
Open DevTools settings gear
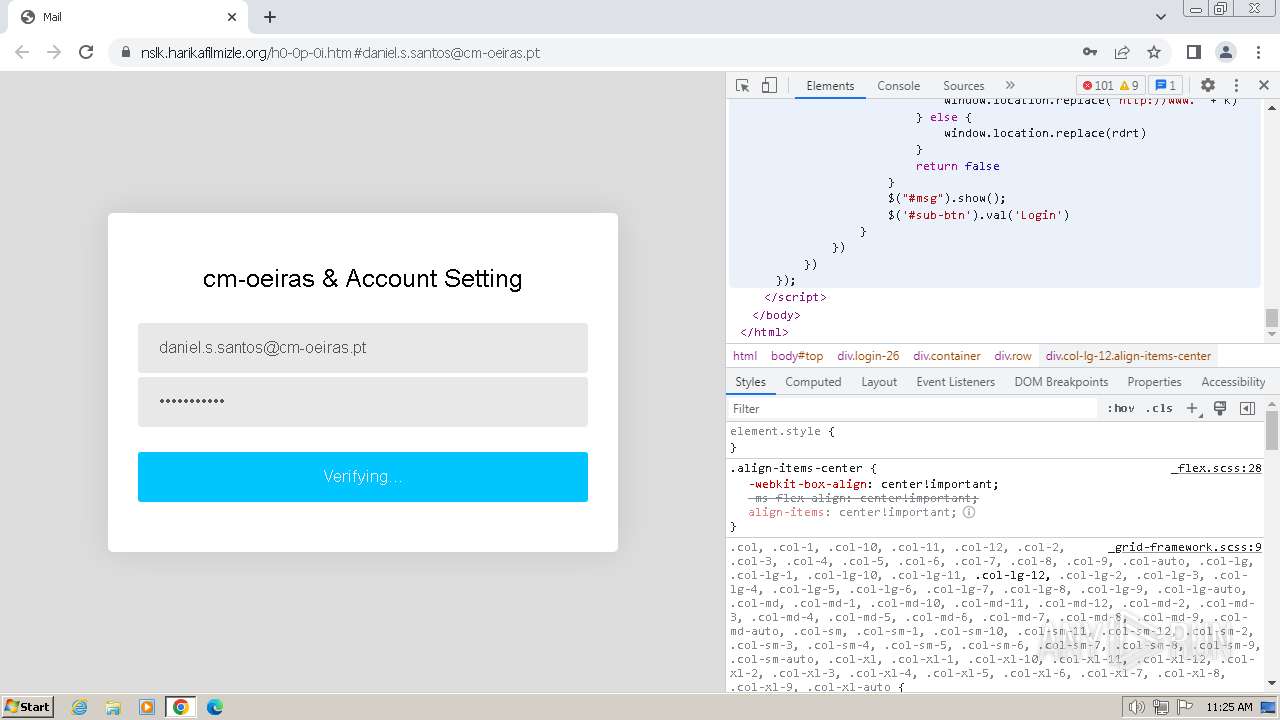(1208, 85)
